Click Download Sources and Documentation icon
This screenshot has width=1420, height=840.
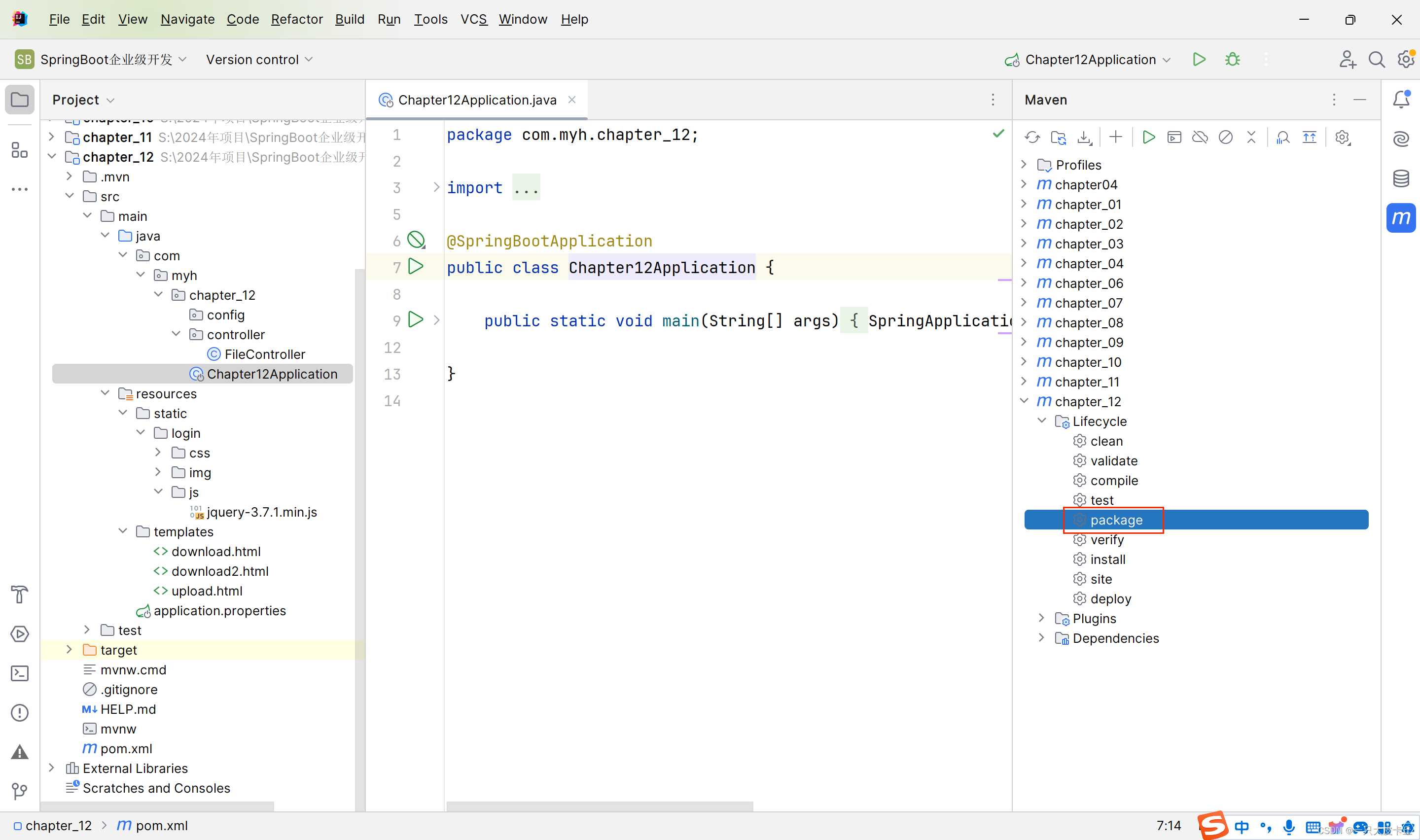coord(1084,138)
